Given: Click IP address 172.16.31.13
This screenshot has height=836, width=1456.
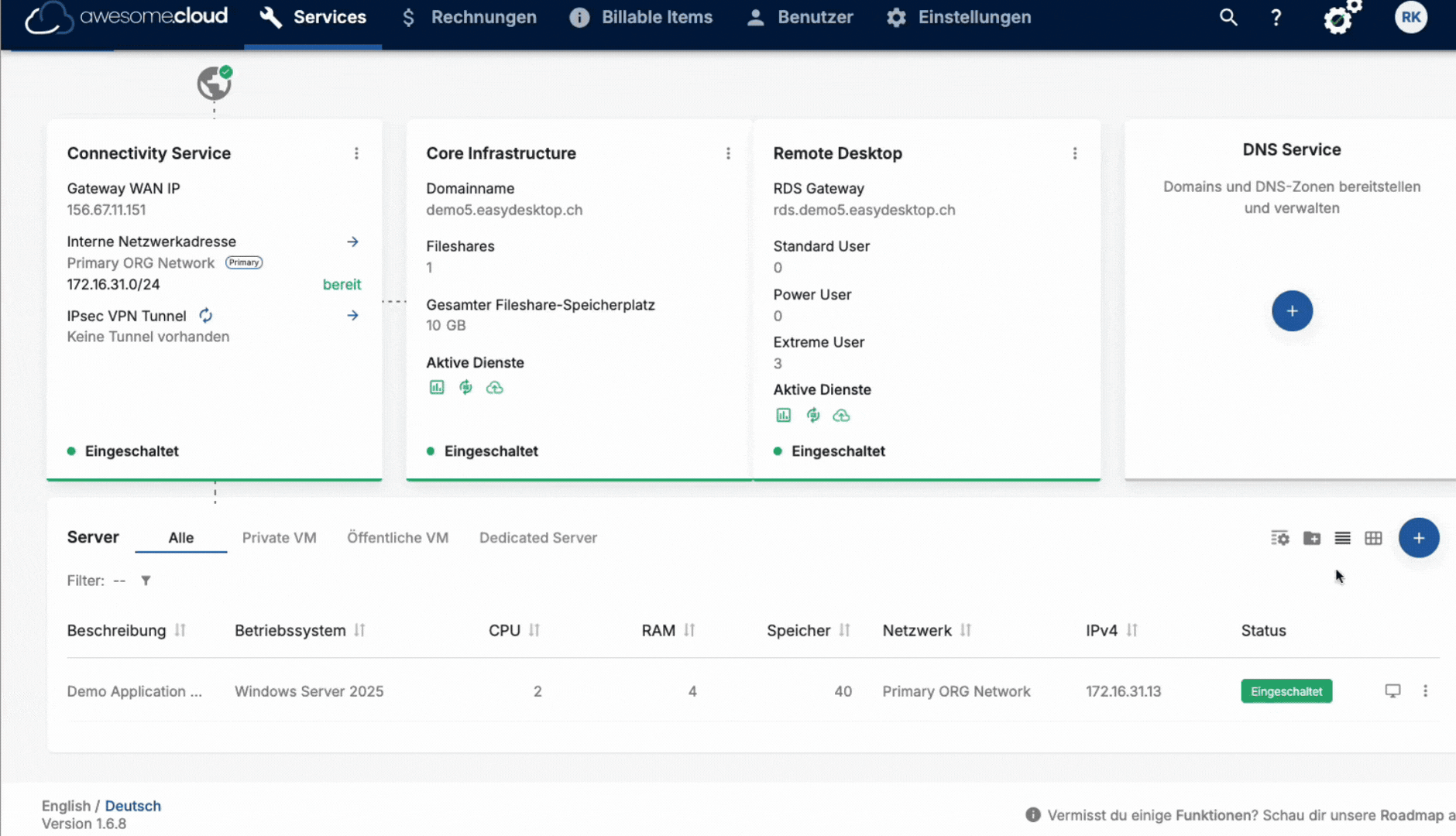Looking at the screenshot, I should pyautogui.click(x=1123, y=691).
